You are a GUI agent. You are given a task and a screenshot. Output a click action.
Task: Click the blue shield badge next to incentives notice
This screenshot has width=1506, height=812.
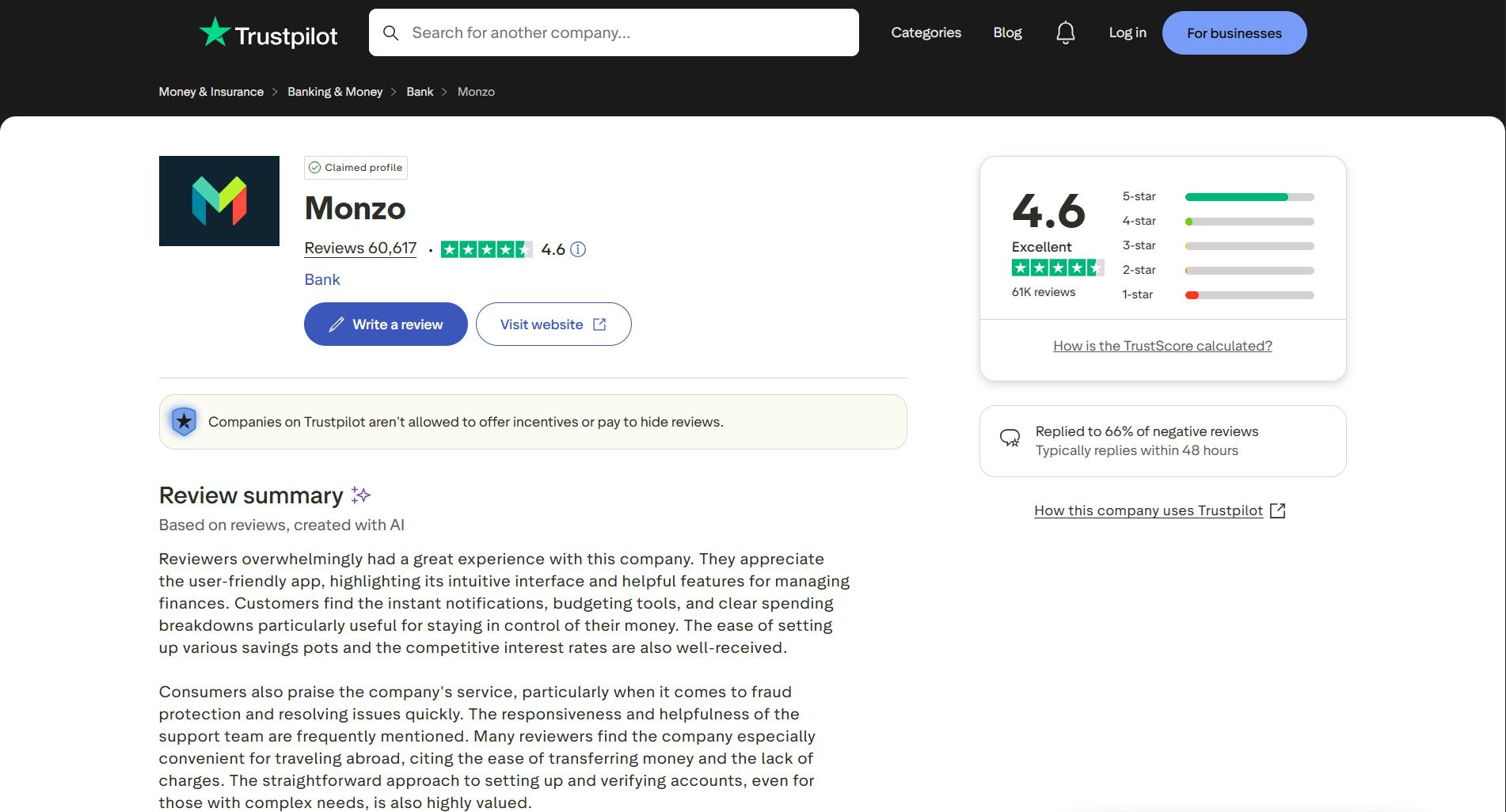[x=184, y=421]
